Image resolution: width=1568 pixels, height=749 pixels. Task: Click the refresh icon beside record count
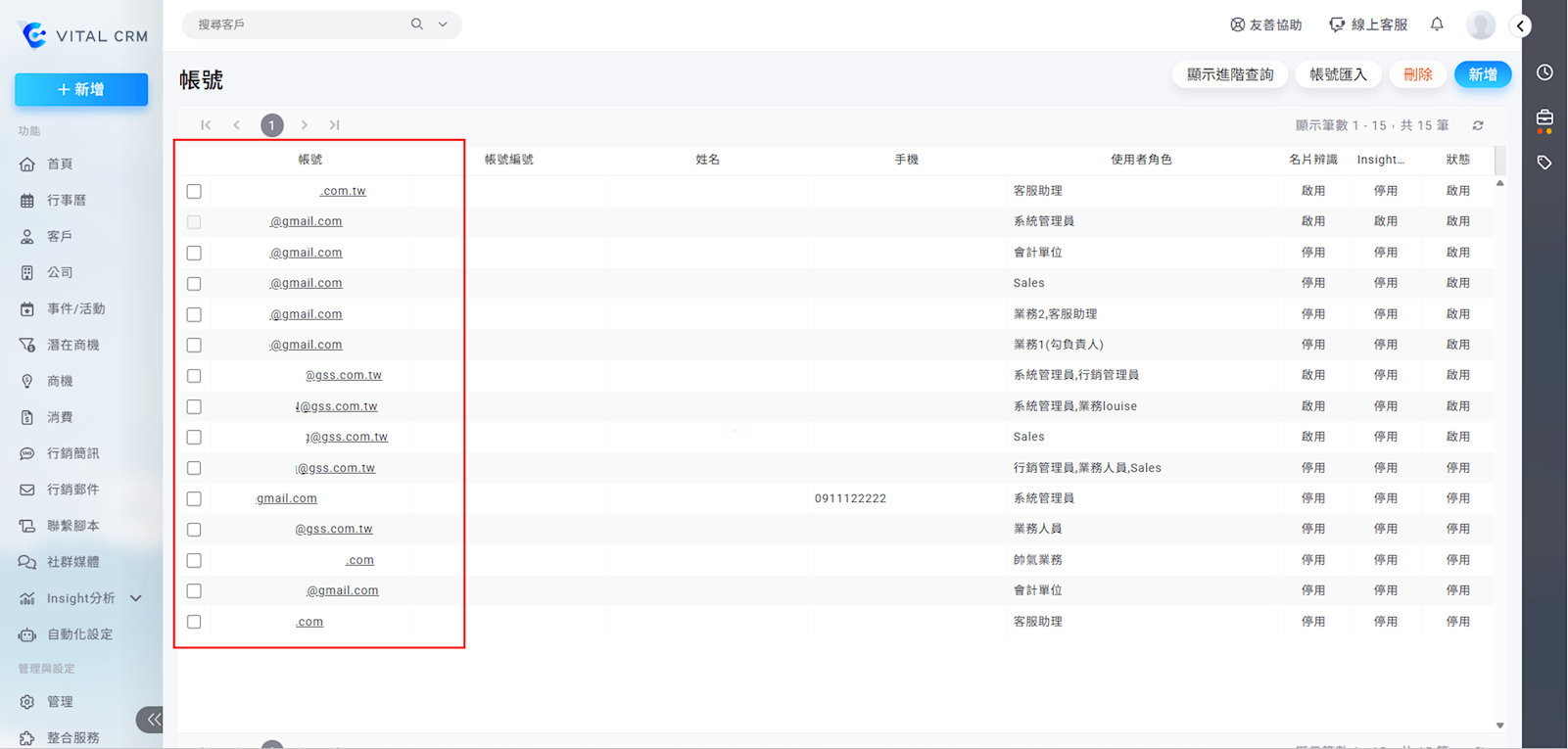(x=1478, y=125)
